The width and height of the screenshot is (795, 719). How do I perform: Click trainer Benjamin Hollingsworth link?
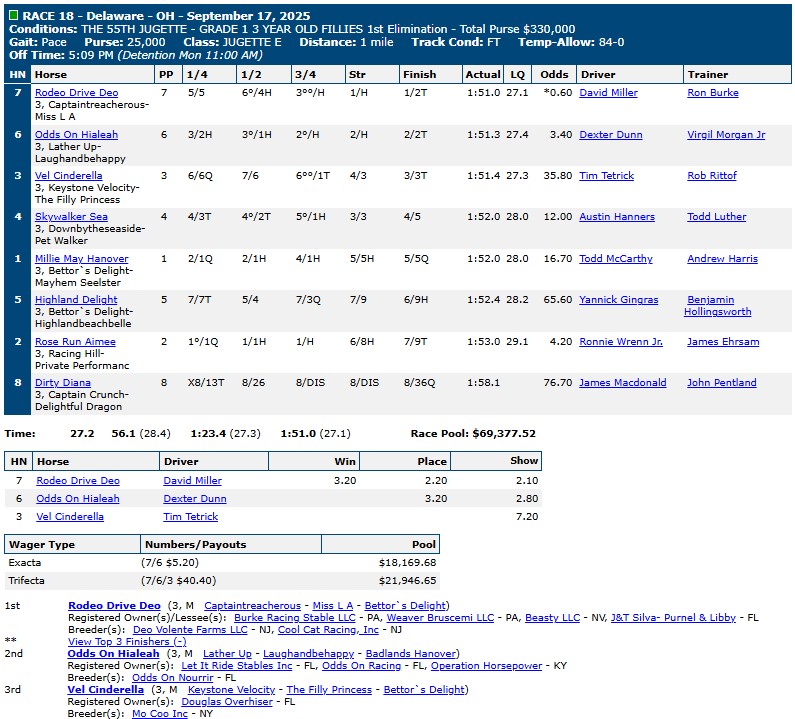(718, 306)
